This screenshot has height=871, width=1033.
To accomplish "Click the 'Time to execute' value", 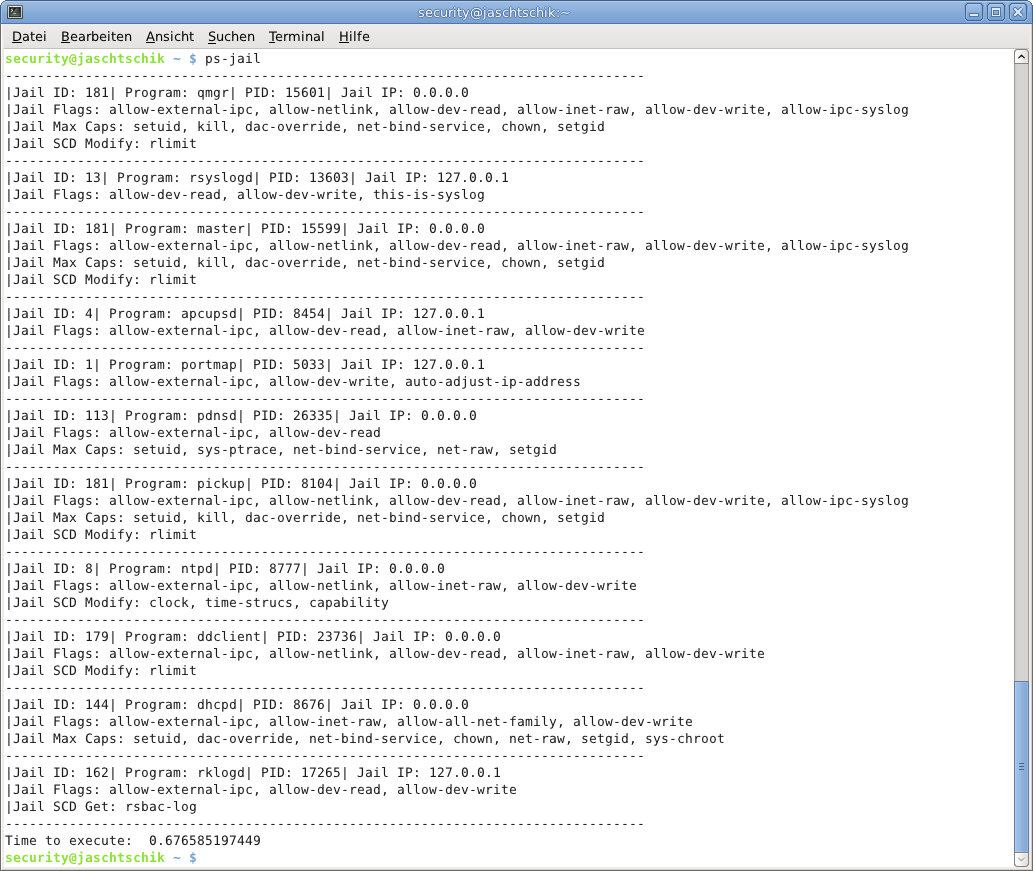I will click(205, 841).
